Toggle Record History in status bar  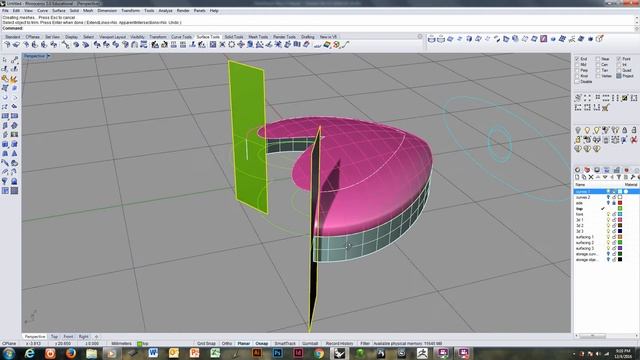tap(340, 344)
